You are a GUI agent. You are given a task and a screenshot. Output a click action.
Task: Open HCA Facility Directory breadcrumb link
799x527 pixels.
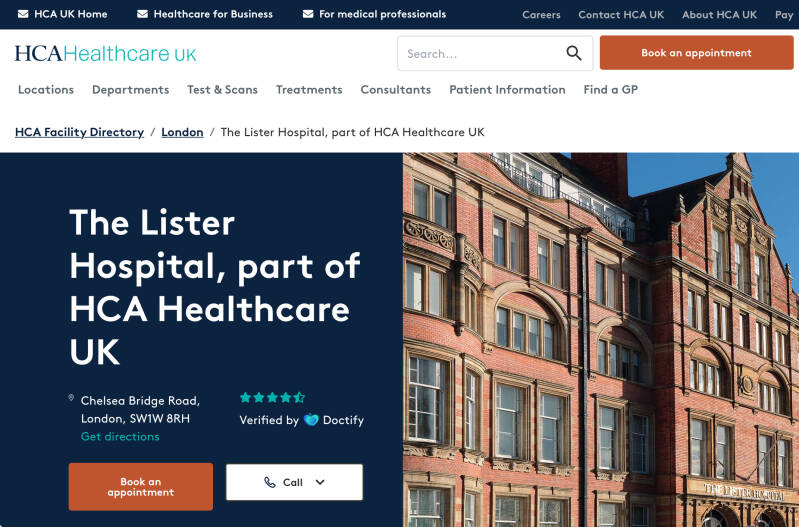click(79, 133)
